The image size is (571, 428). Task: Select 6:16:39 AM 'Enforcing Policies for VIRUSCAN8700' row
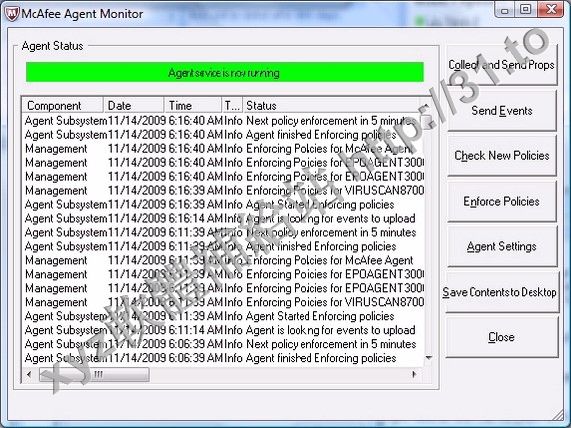click(224, 191)
